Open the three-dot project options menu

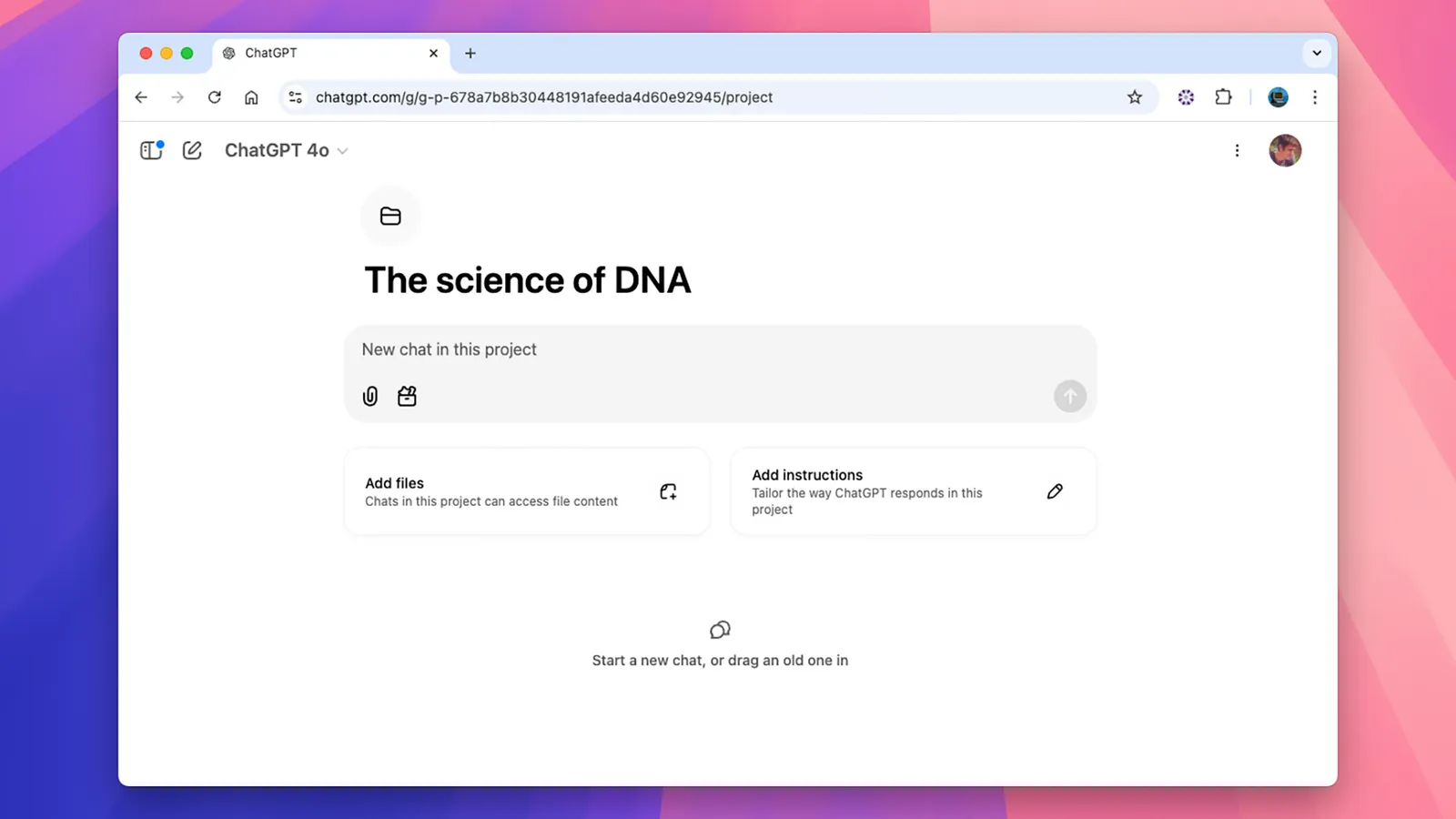point(1237,150)
